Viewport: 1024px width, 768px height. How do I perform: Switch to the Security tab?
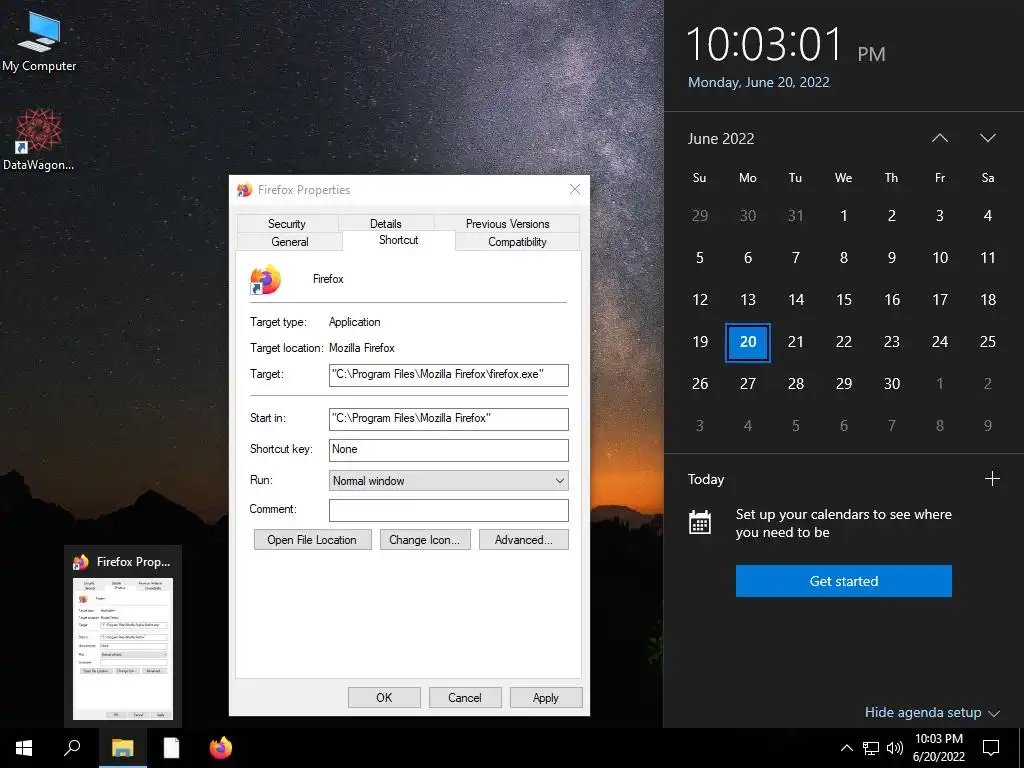pos(287,223)
